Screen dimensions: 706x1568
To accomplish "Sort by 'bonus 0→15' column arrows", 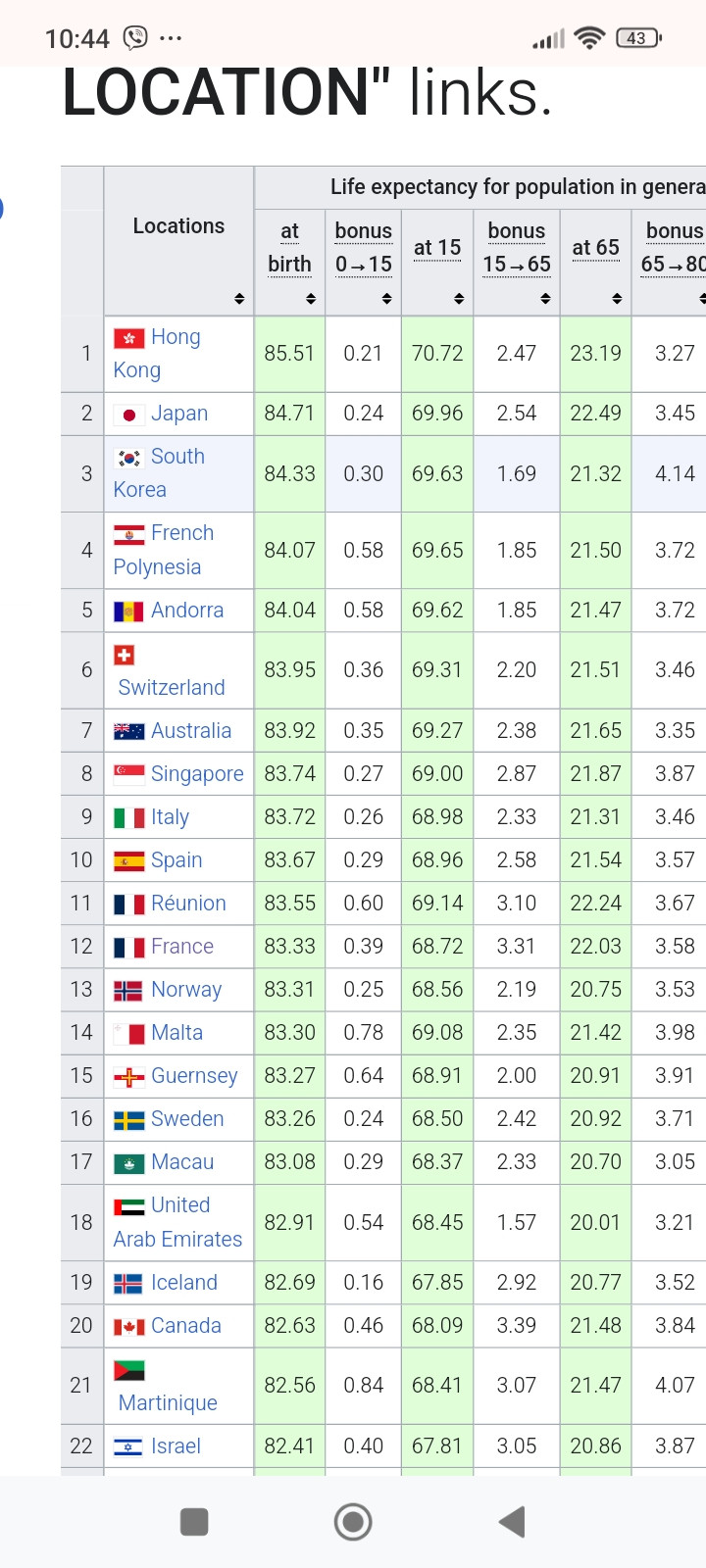I will click(x=386, y=298).
